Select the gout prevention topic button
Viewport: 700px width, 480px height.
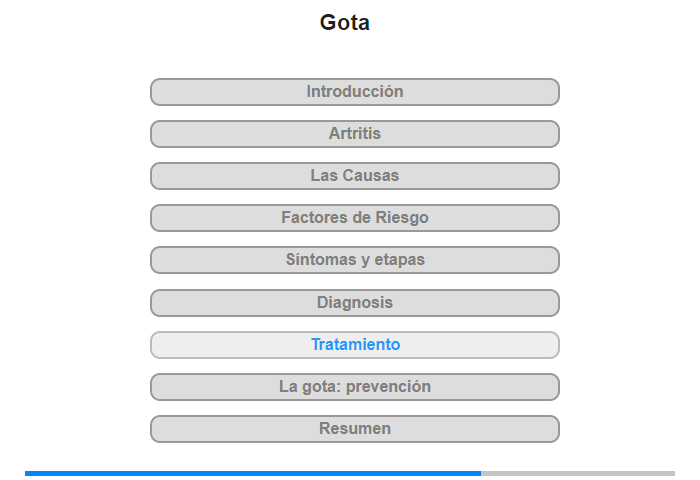[354, 387]
